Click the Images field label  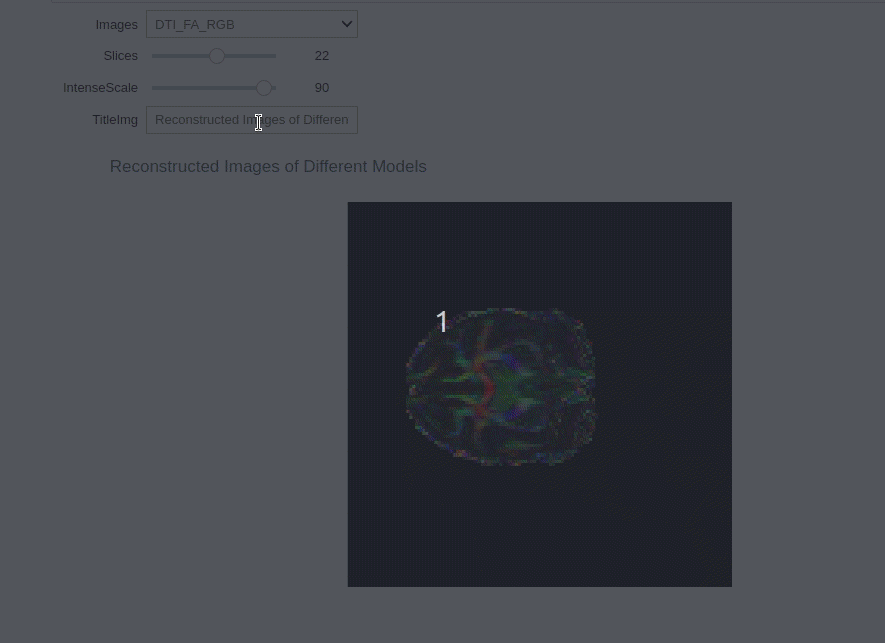(116, 24)
